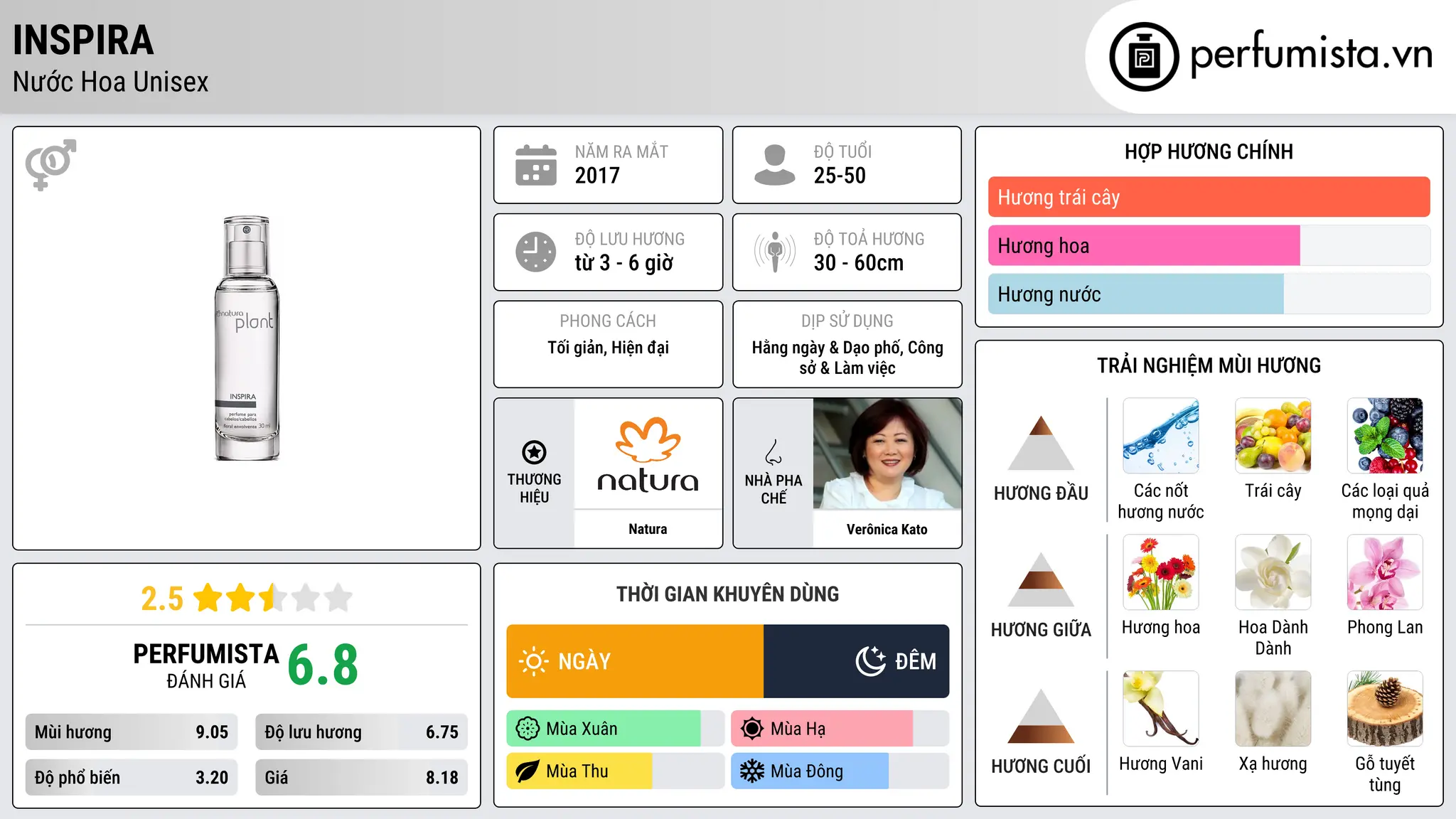
Task: Click the INSPIRA perfume title
Action: coord(83,40)
